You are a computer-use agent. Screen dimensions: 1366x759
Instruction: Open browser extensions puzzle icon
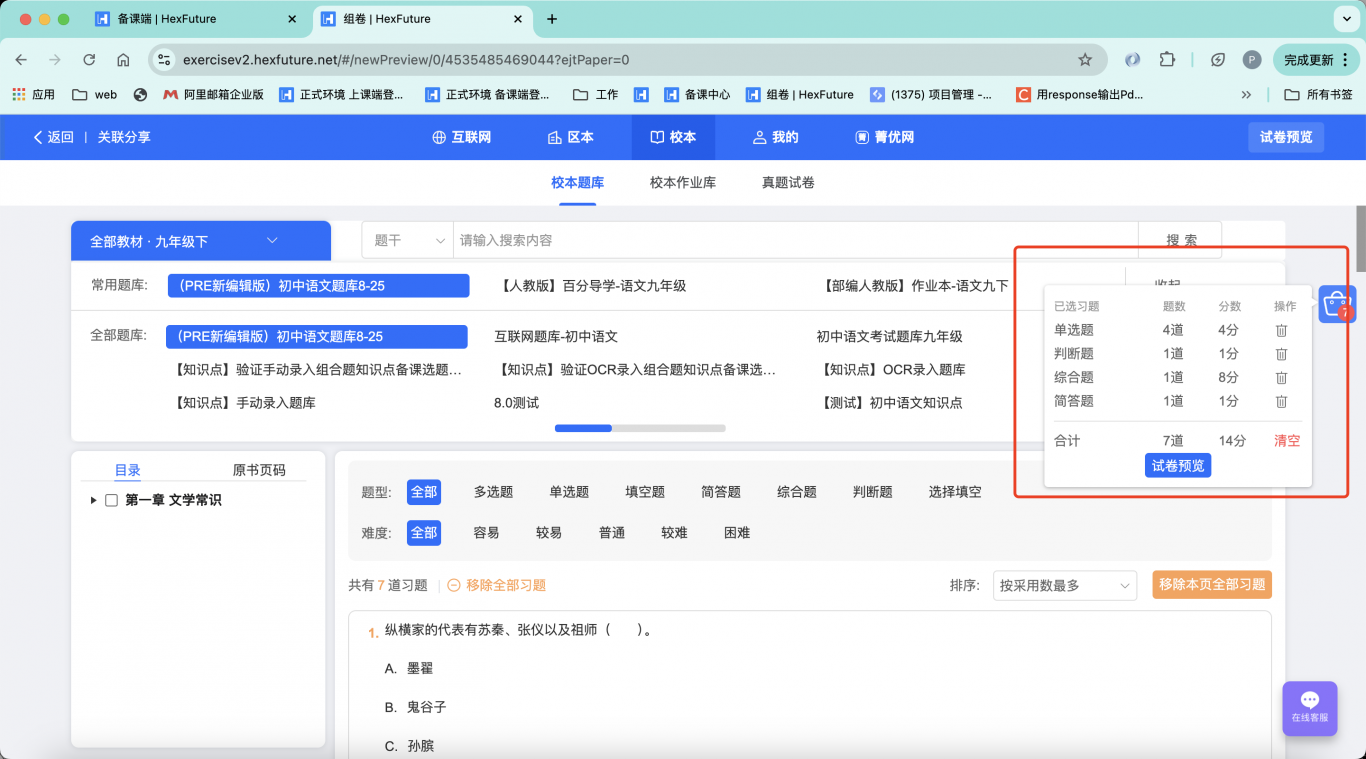[x=1167, y=60]
